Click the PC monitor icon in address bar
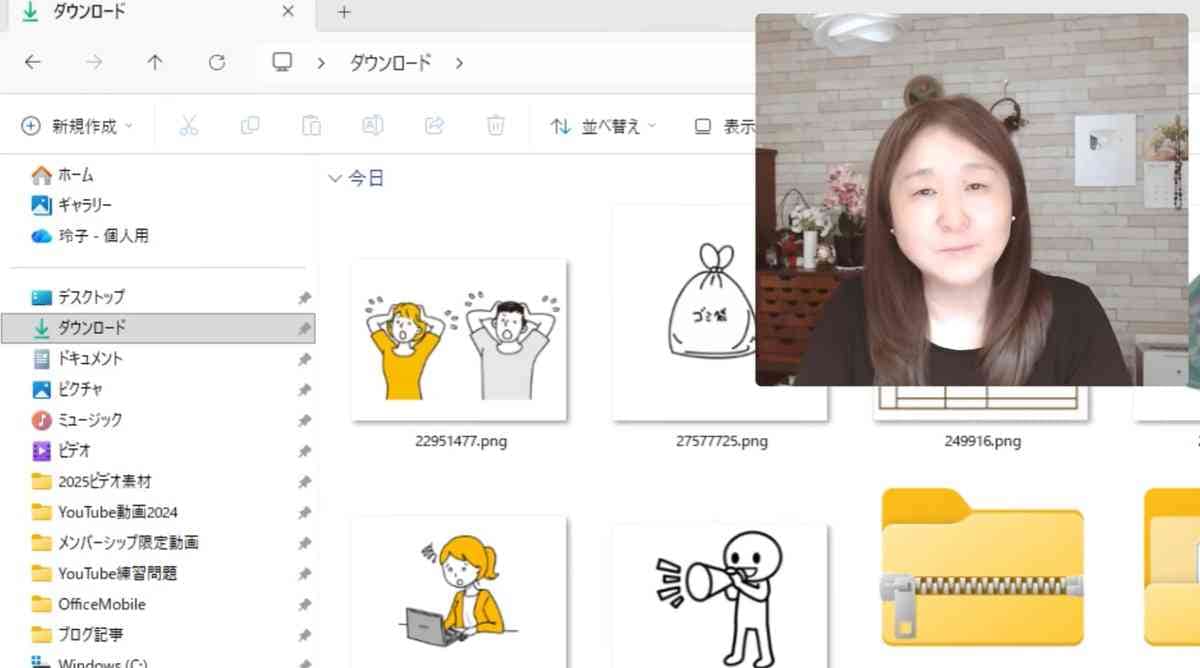 tap(283, 62)
